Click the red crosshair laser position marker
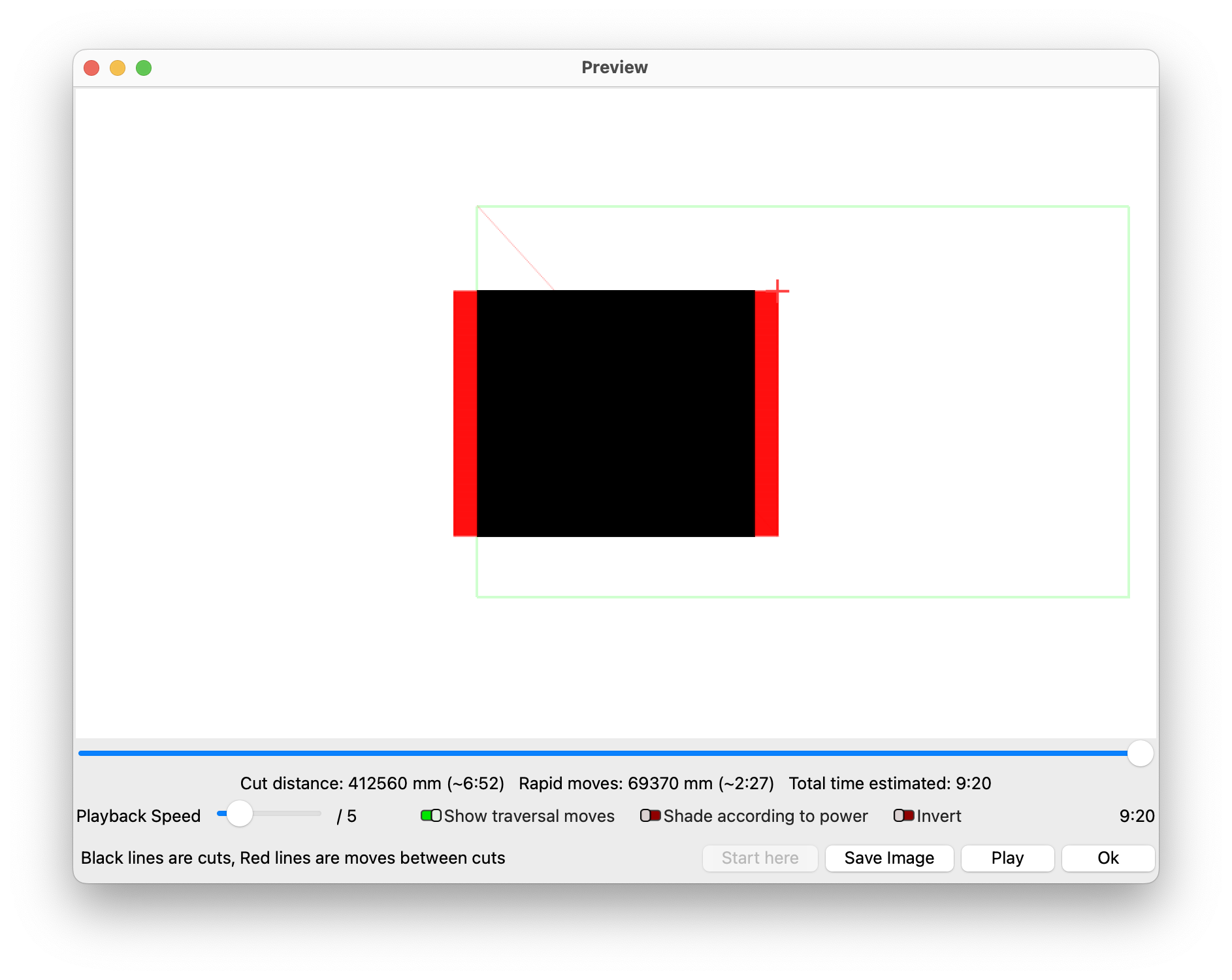Screen dimensions: 1232x980 click(777, 291)
